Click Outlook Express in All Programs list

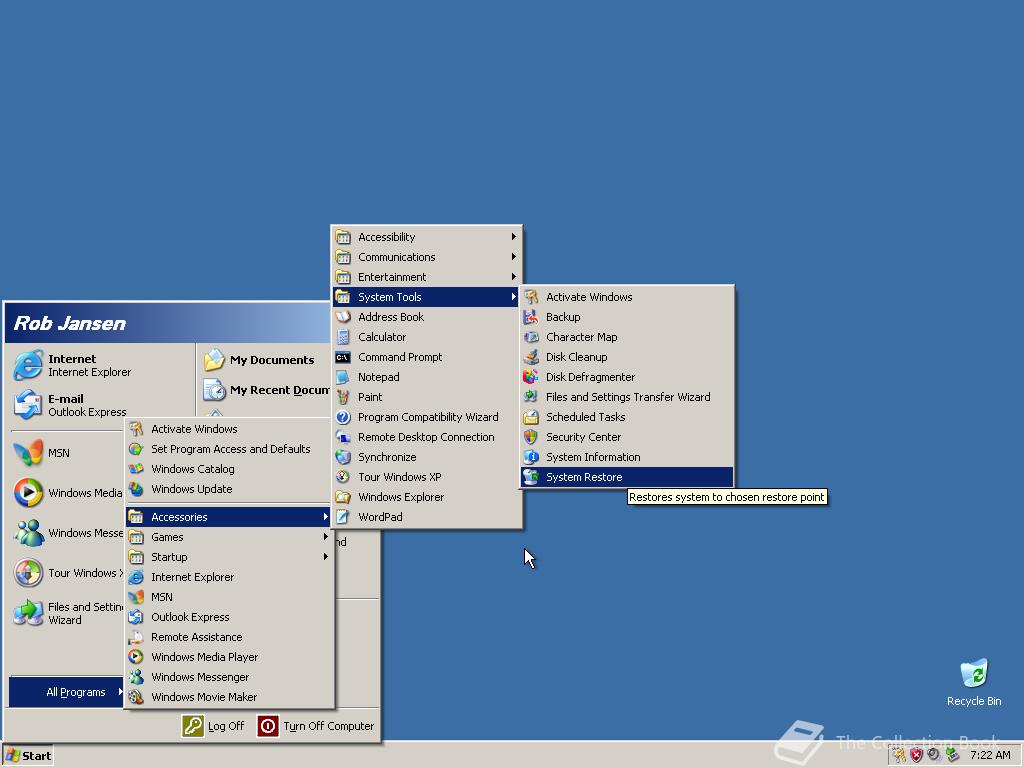(229, 617)
